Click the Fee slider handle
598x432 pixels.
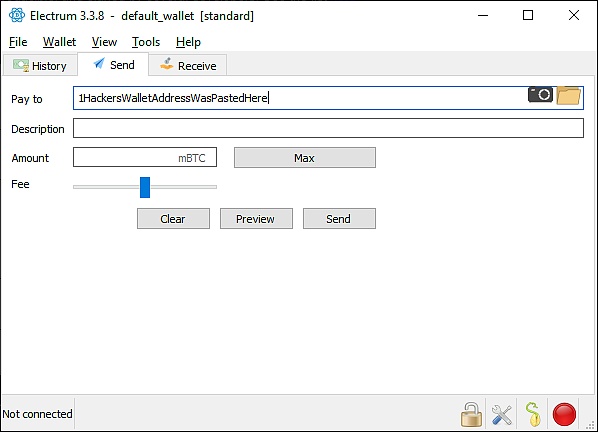pos(145,187)
